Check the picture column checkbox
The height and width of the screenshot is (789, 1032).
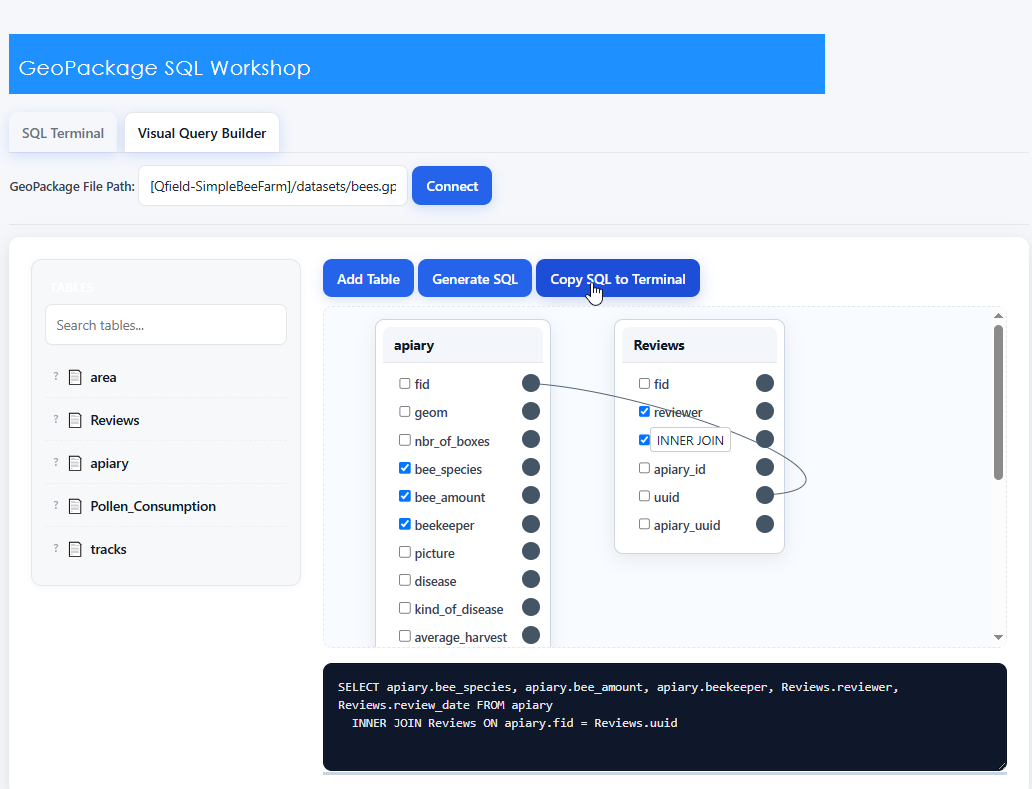tap(405, 552)
